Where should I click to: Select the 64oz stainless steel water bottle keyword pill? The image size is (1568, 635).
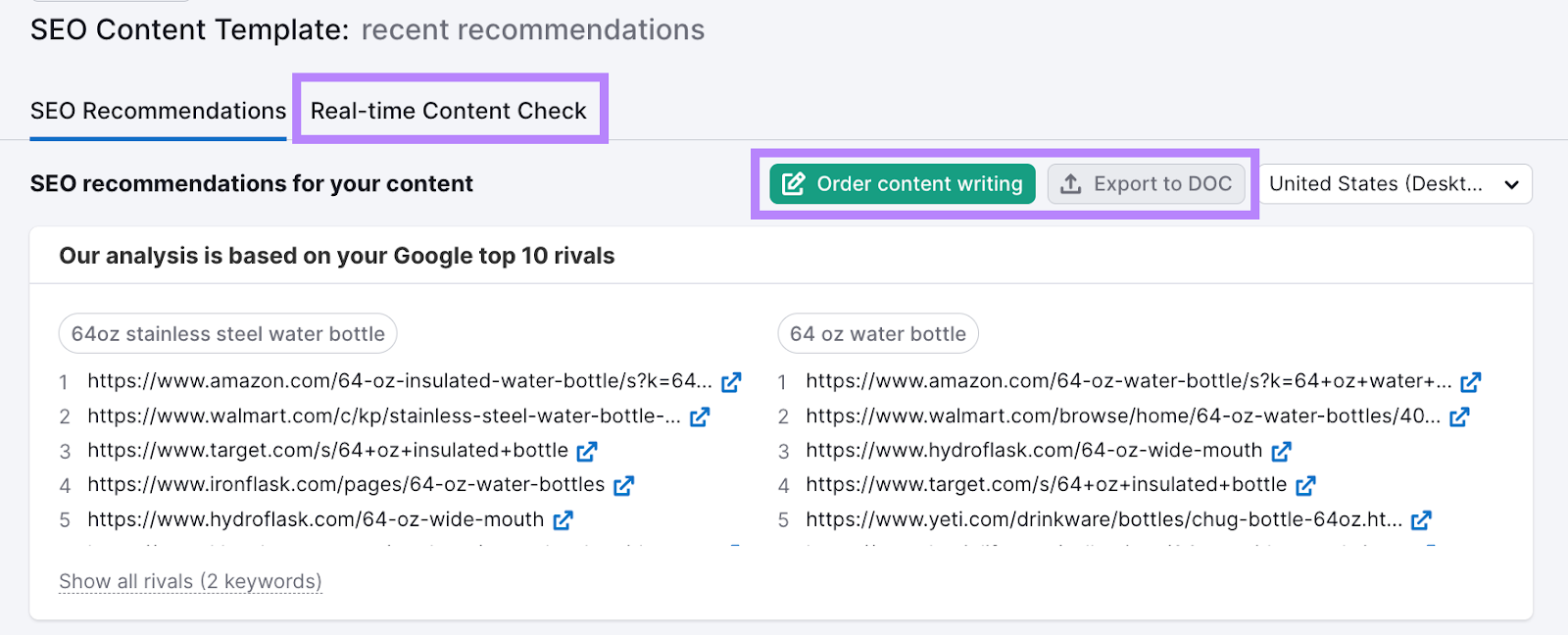pyautogui.click(x=226, y=333)
